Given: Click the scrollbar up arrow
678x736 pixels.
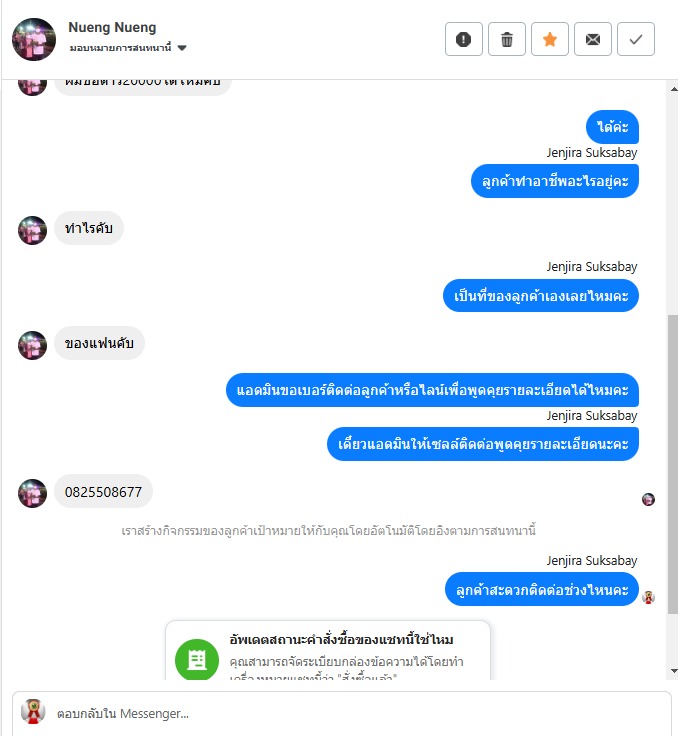Looking at the screenshot, I should click(674, 89).
